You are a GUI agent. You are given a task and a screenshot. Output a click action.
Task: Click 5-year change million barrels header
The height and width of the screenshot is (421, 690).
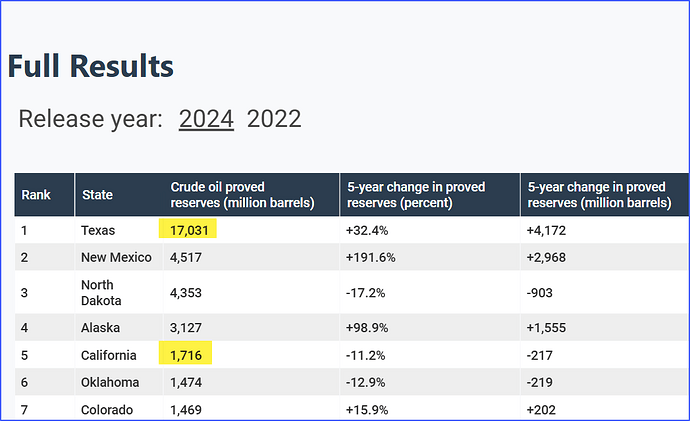pyautogui.click(x=598, y=195)
